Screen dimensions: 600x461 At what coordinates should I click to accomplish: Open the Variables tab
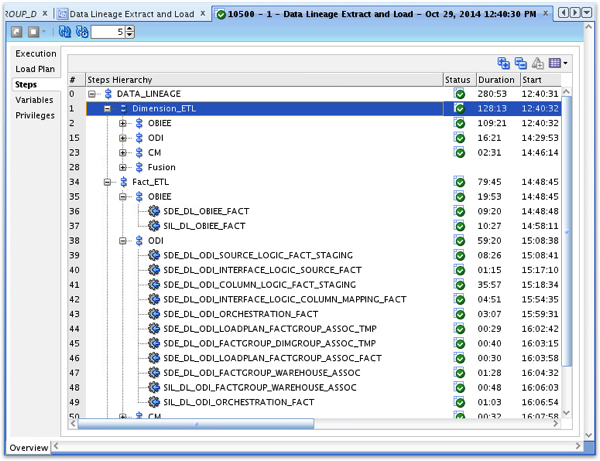click(34, 100)
